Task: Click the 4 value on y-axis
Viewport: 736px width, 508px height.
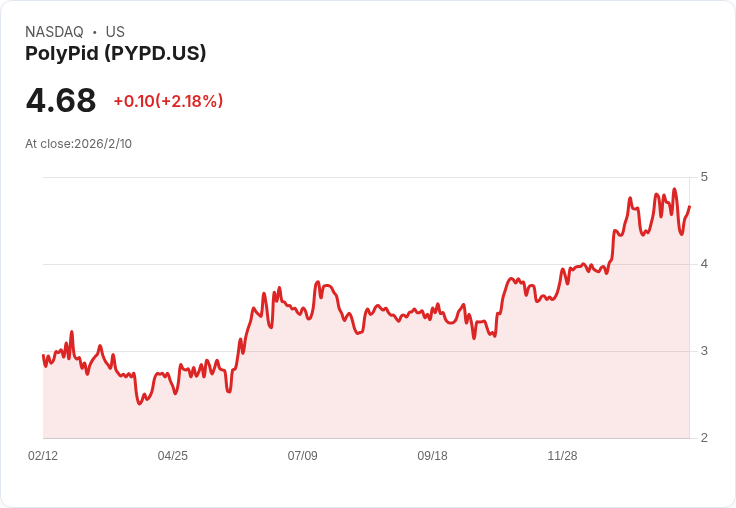Action: pos(704,264)
